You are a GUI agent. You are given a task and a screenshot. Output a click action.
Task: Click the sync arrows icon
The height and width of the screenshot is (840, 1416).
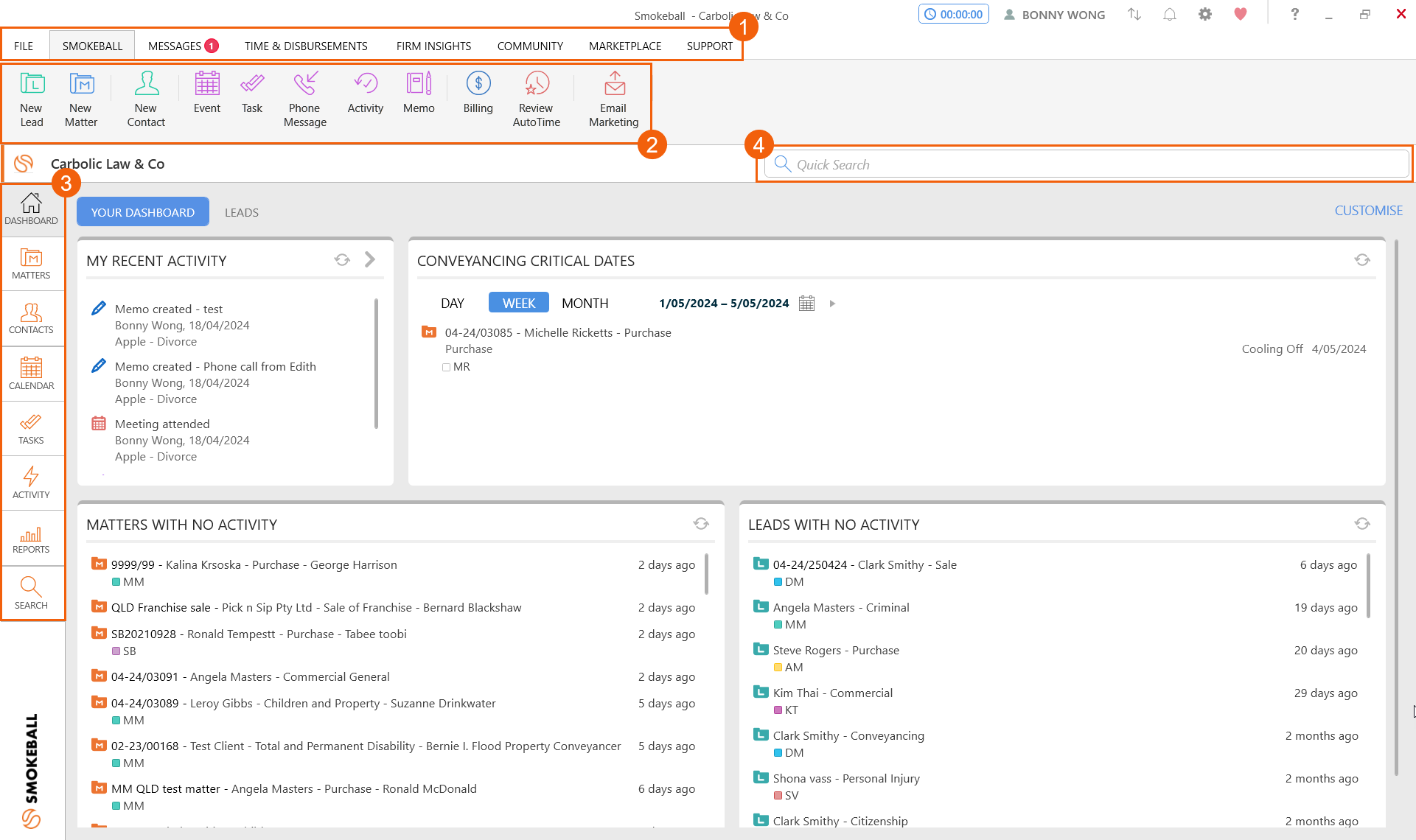click(x=1134, y=15)
